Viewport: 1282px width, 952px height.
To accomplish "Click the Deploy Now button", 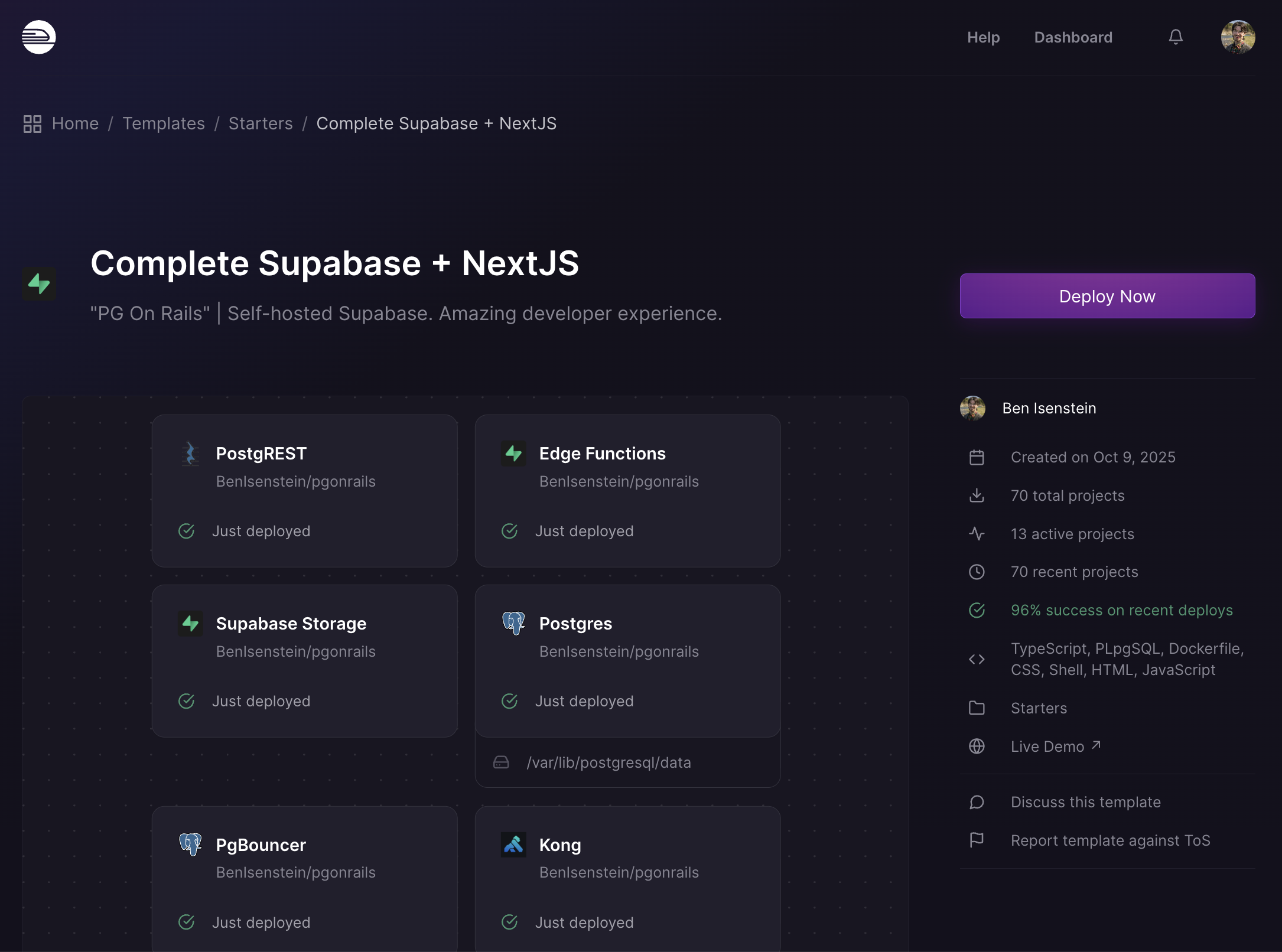I will [1107, 296].
